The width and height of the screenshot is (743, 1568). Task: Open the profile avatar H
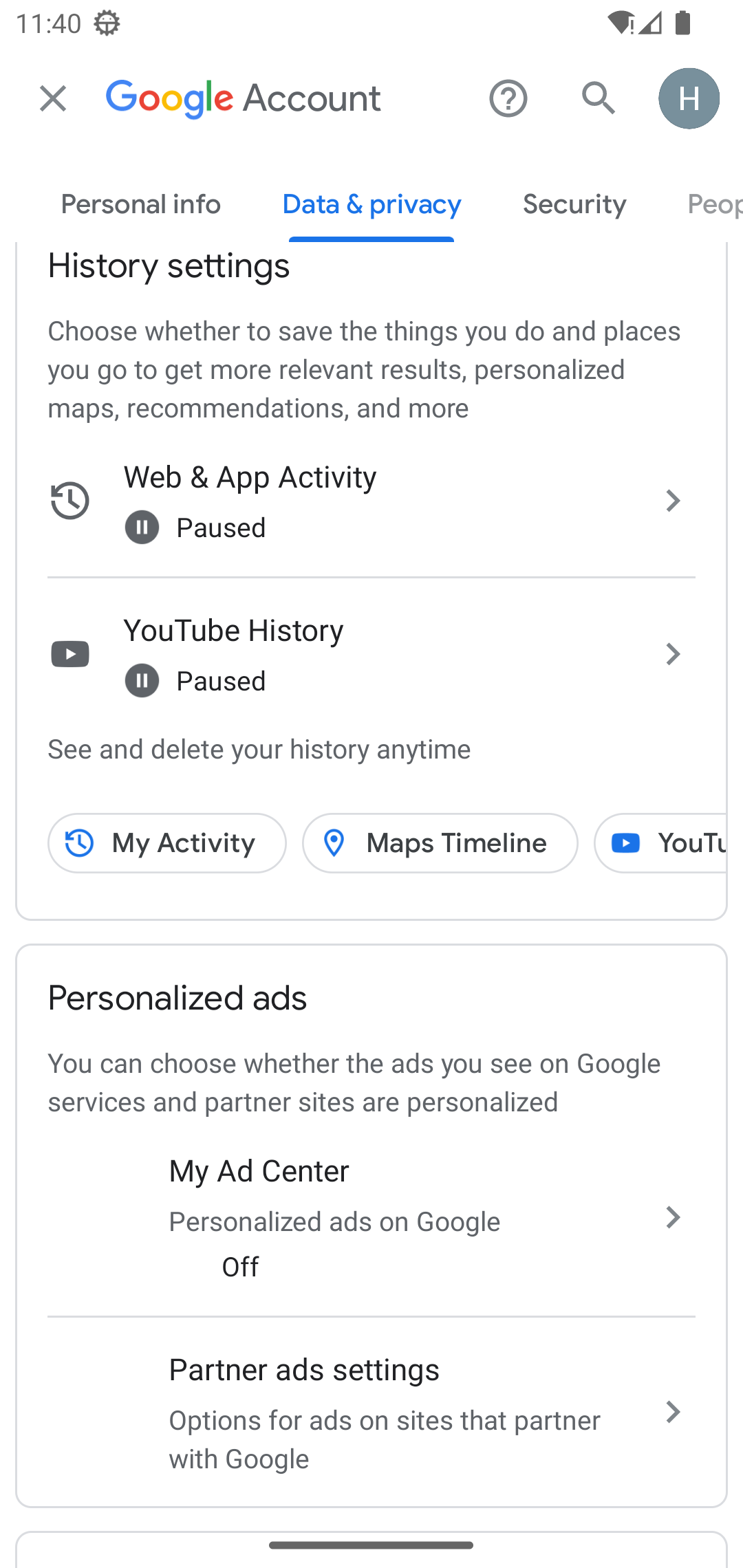[689, 98]
